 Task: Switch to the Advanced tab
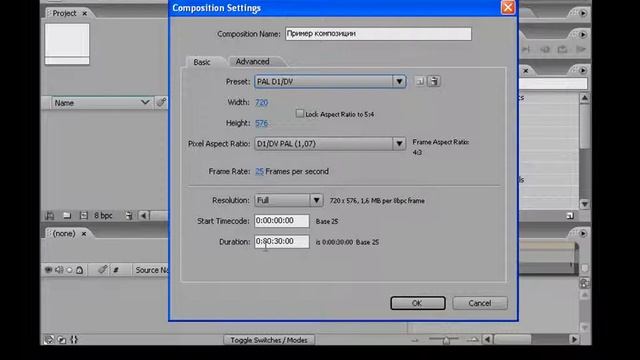253,61
